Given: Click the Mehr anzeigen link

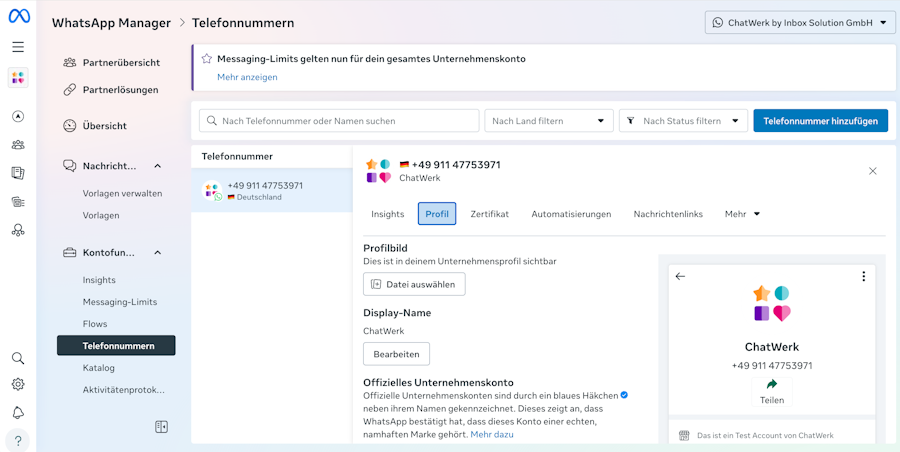Looking at the screenshot, I should (247, 77).
